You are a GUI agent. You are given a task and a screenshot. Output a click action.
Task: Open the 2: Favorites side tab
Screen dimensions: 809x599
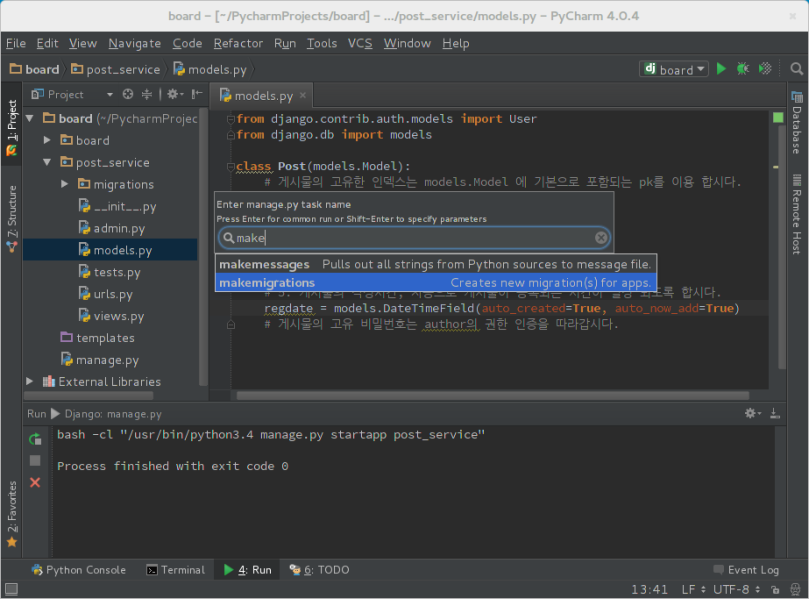11,514
